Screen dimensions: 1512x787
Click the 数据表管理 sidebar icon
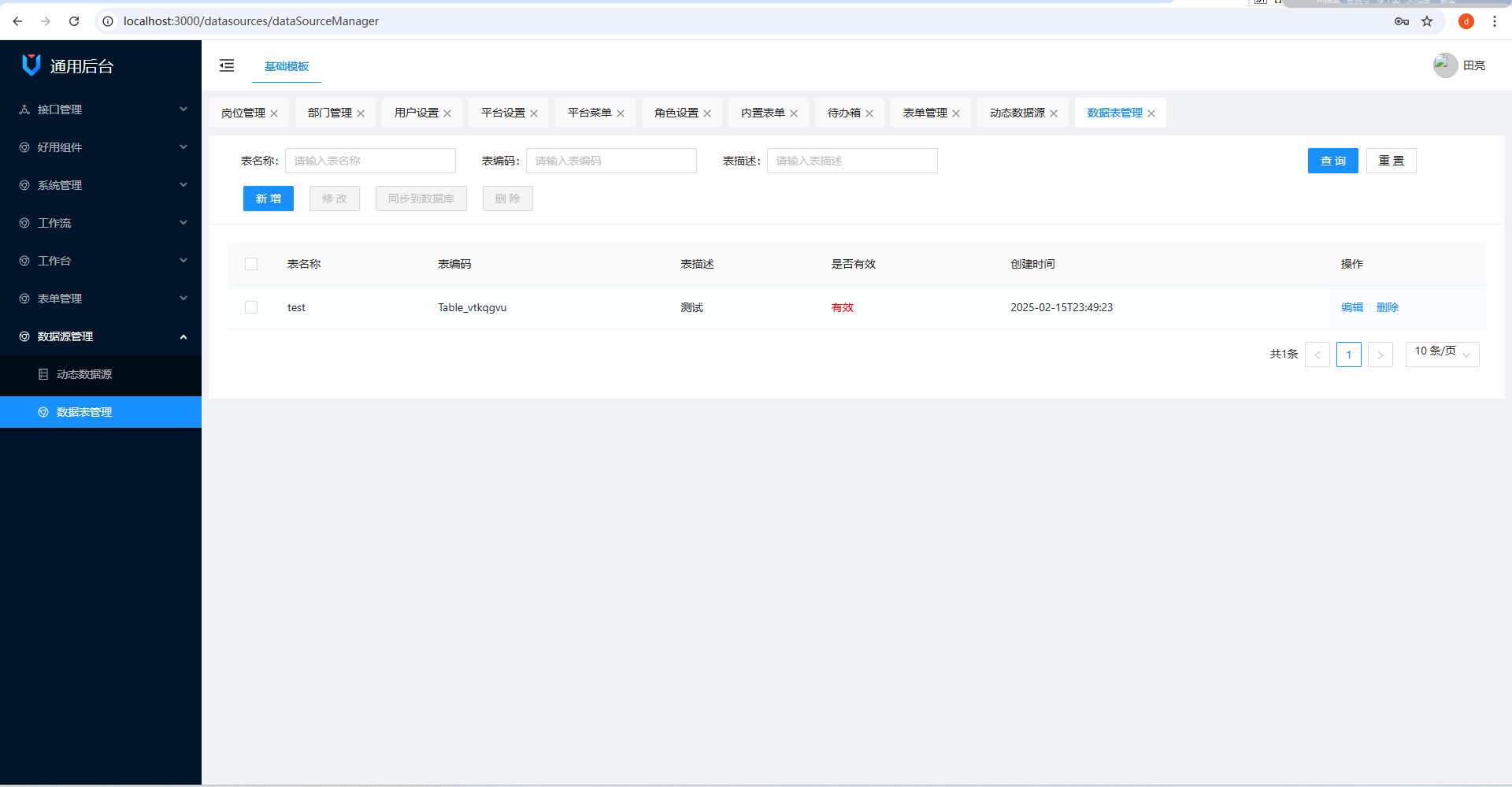(x=44, y=412)
